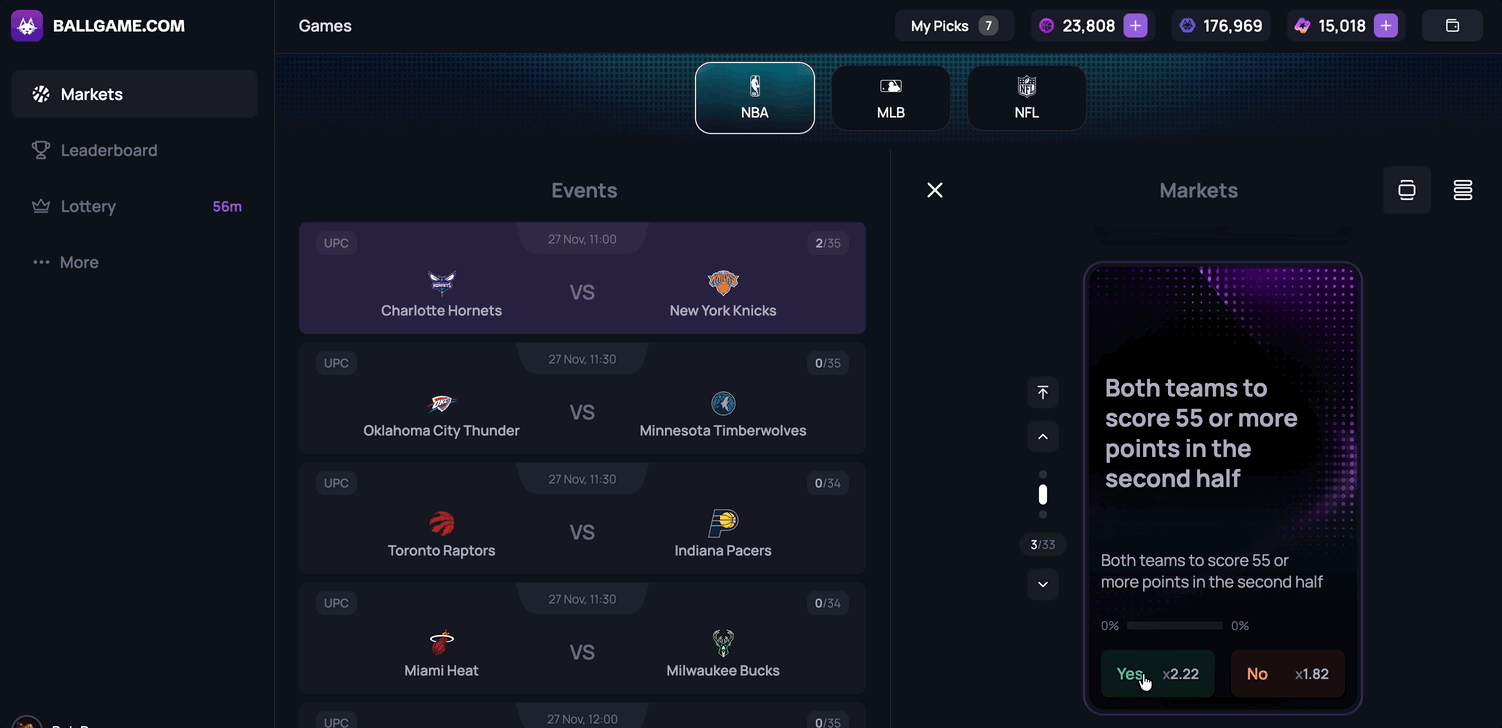Select Oklahoma City Thunder vs Minnesota Timberwolves event
The image size is (1502, 728).
(x=582, y=398)
